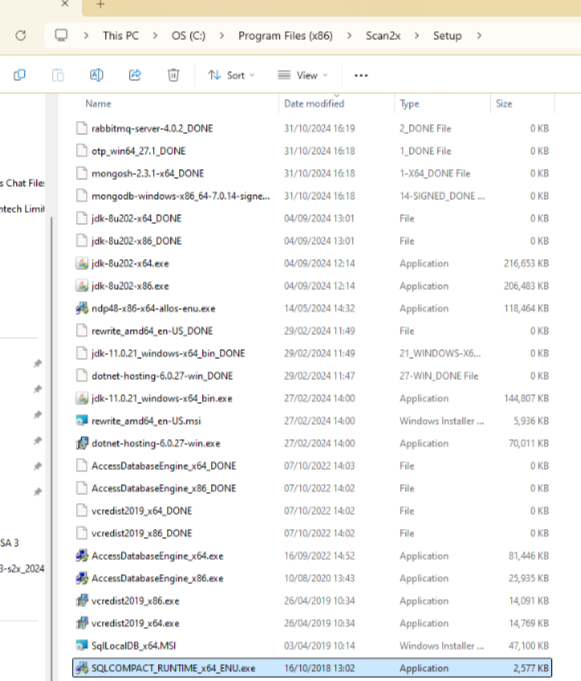
Task: Go to Scan2x breadcrumb
Action: [383, 36]
